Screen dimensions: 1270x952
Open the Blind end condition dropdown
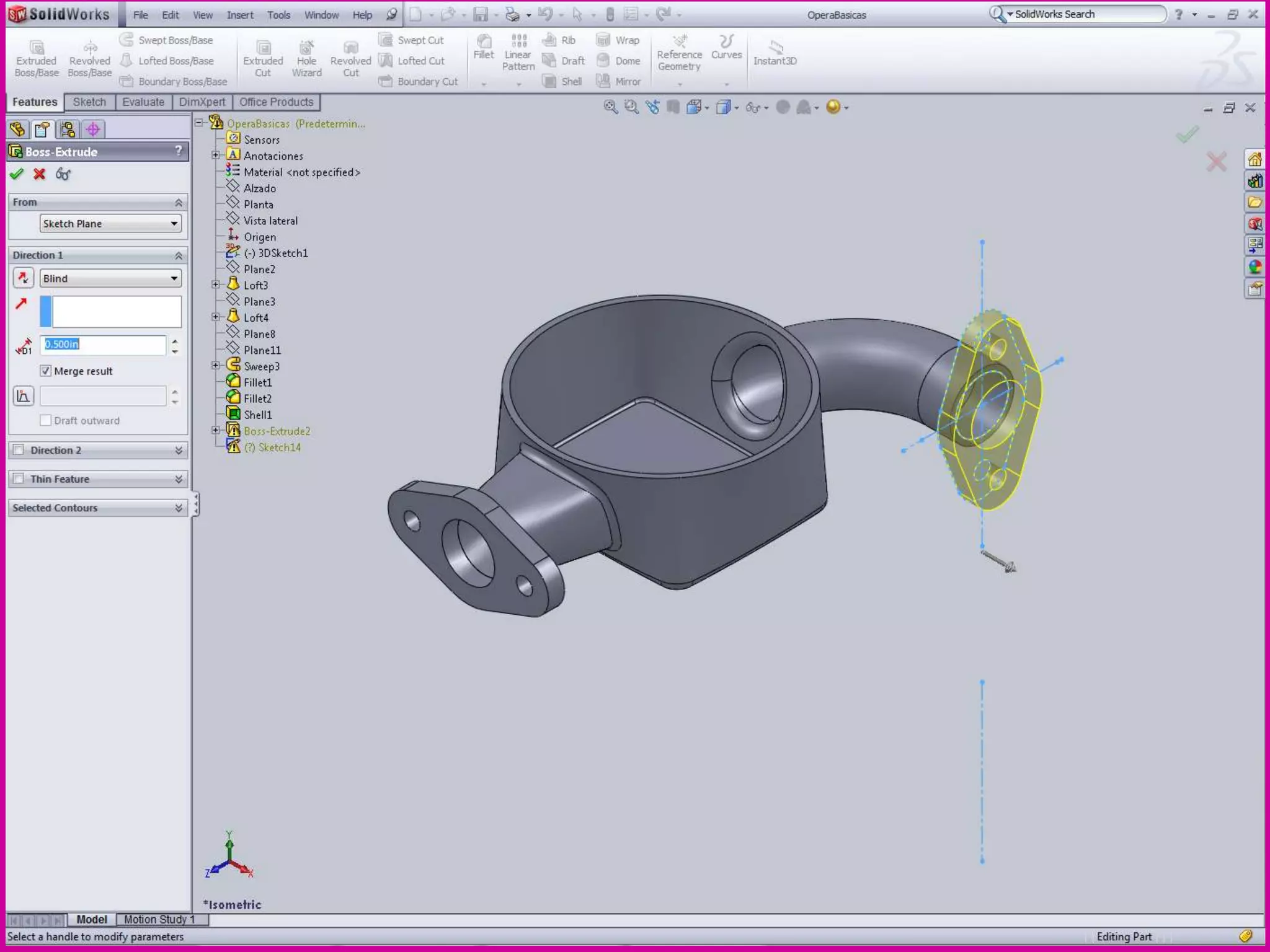174,278
